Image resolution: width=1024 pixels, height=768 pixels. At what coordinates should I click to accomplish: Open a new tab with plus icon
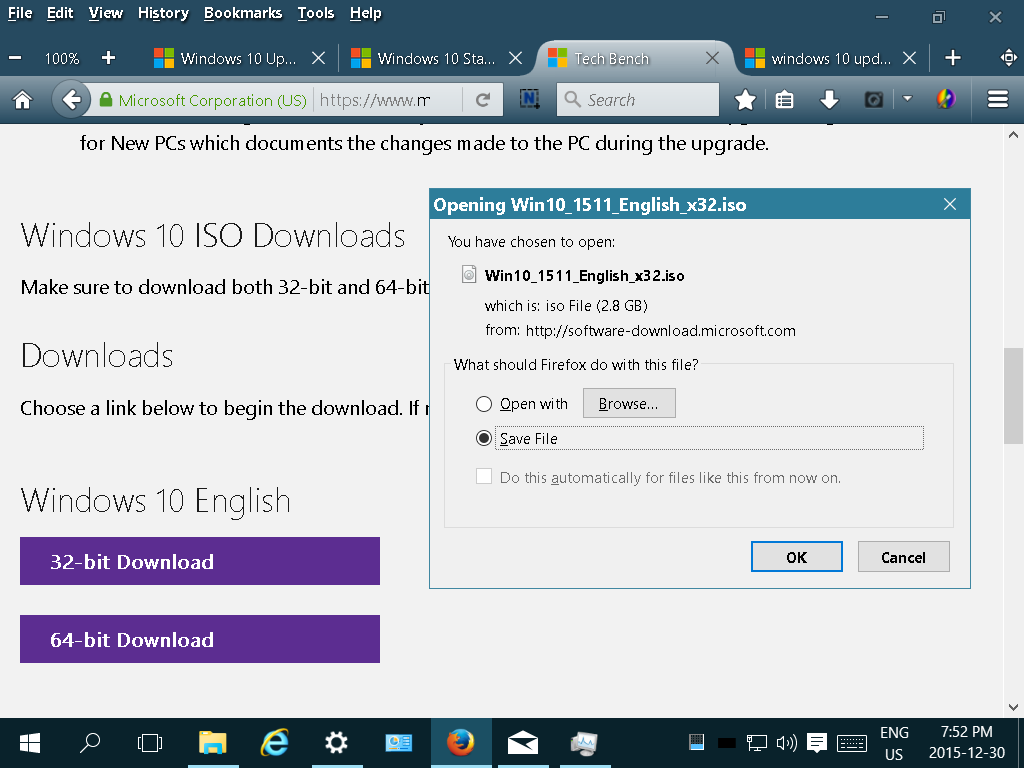point(953,58)
